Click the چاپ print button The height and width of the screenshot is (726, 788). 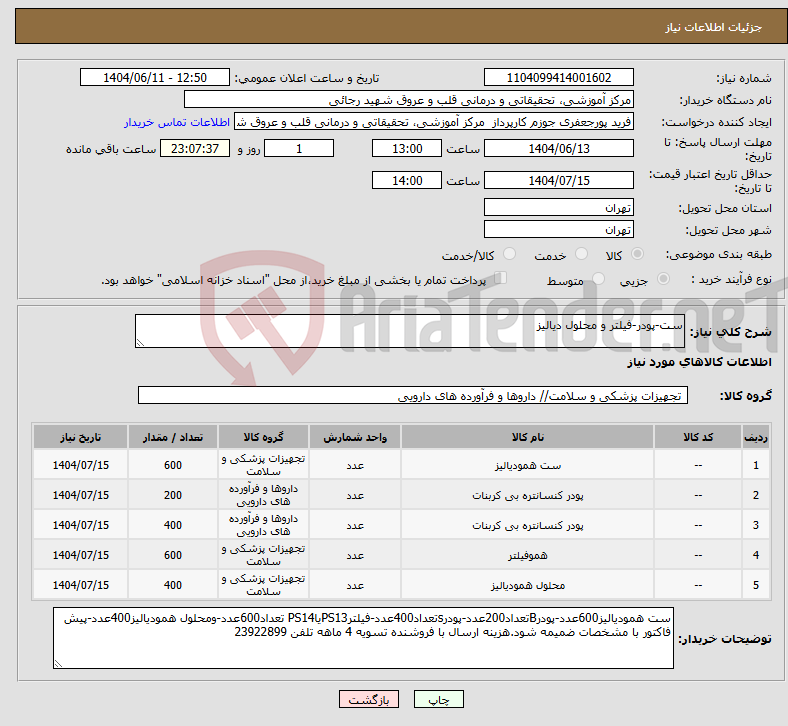(x=439, y=699)
